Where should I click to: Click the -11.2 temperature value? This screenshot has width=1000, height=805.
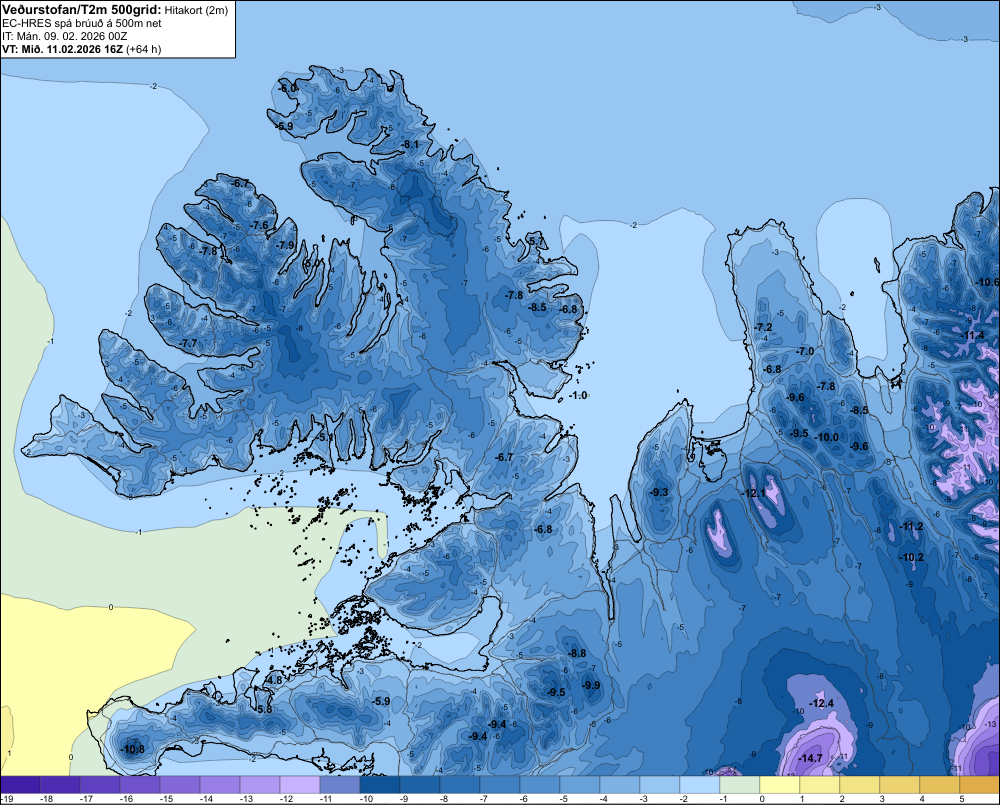pyautogui.click(x=911, y=527)
